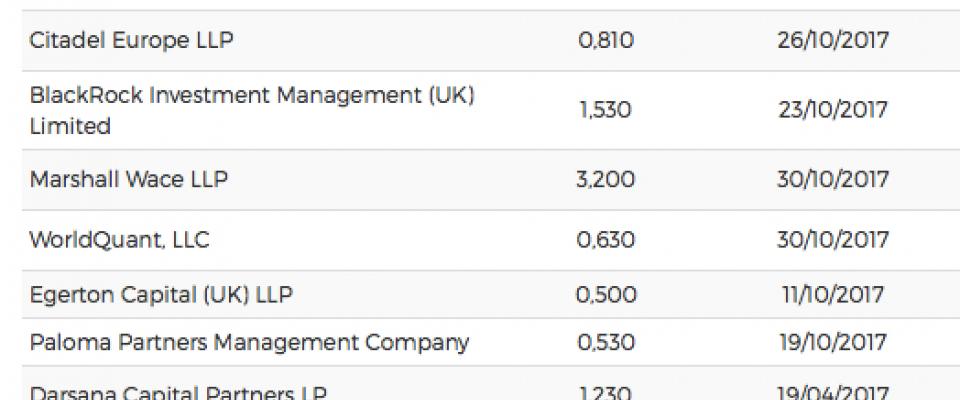Image resolution: width=960 pixels, height=400 pixels.
Task: Click the 0,530 value for Paloma
Action: coord(606,342)
